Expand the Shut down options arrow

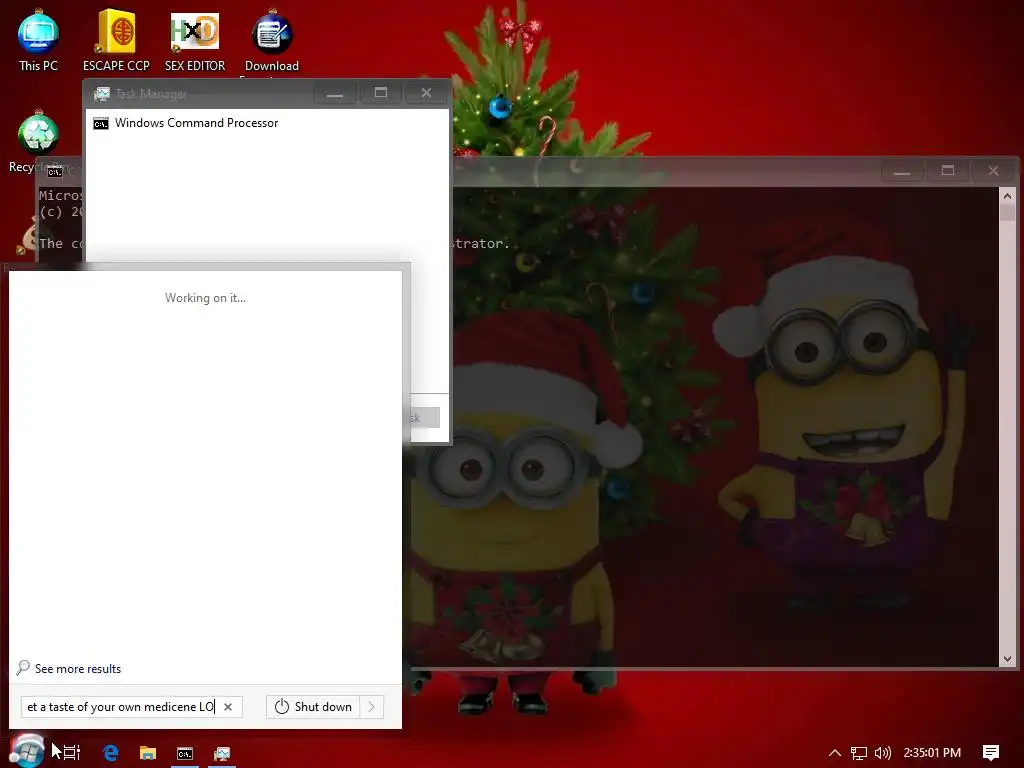click(372, 707)
